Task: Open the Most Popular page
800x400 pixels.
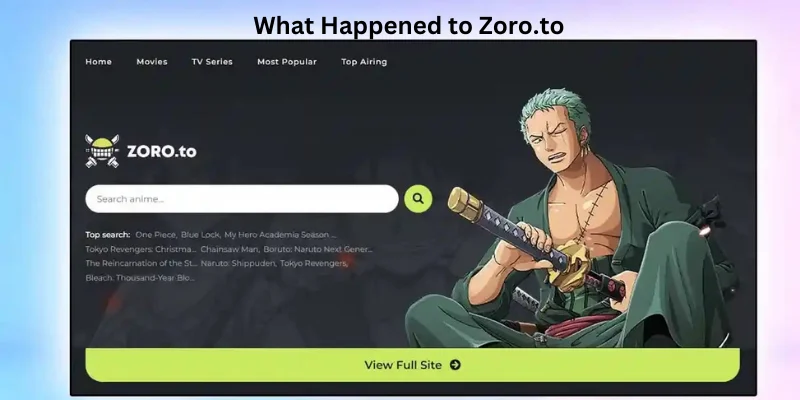Action: click(x=287, y=62)
